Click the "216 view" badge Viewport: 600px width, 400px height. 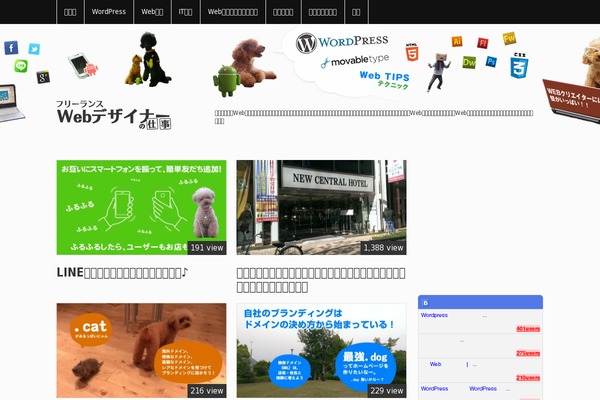pos(207,391)
